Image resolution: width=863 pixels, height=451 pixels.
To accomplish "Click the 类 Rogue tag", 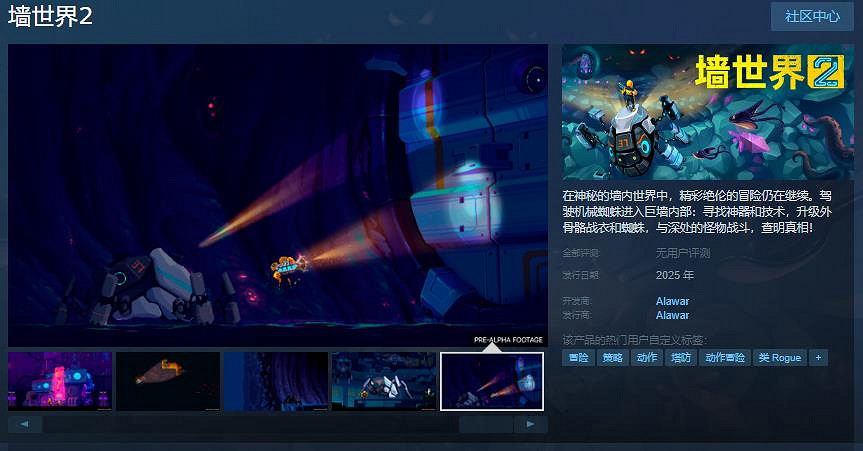I will coord(780,358).
